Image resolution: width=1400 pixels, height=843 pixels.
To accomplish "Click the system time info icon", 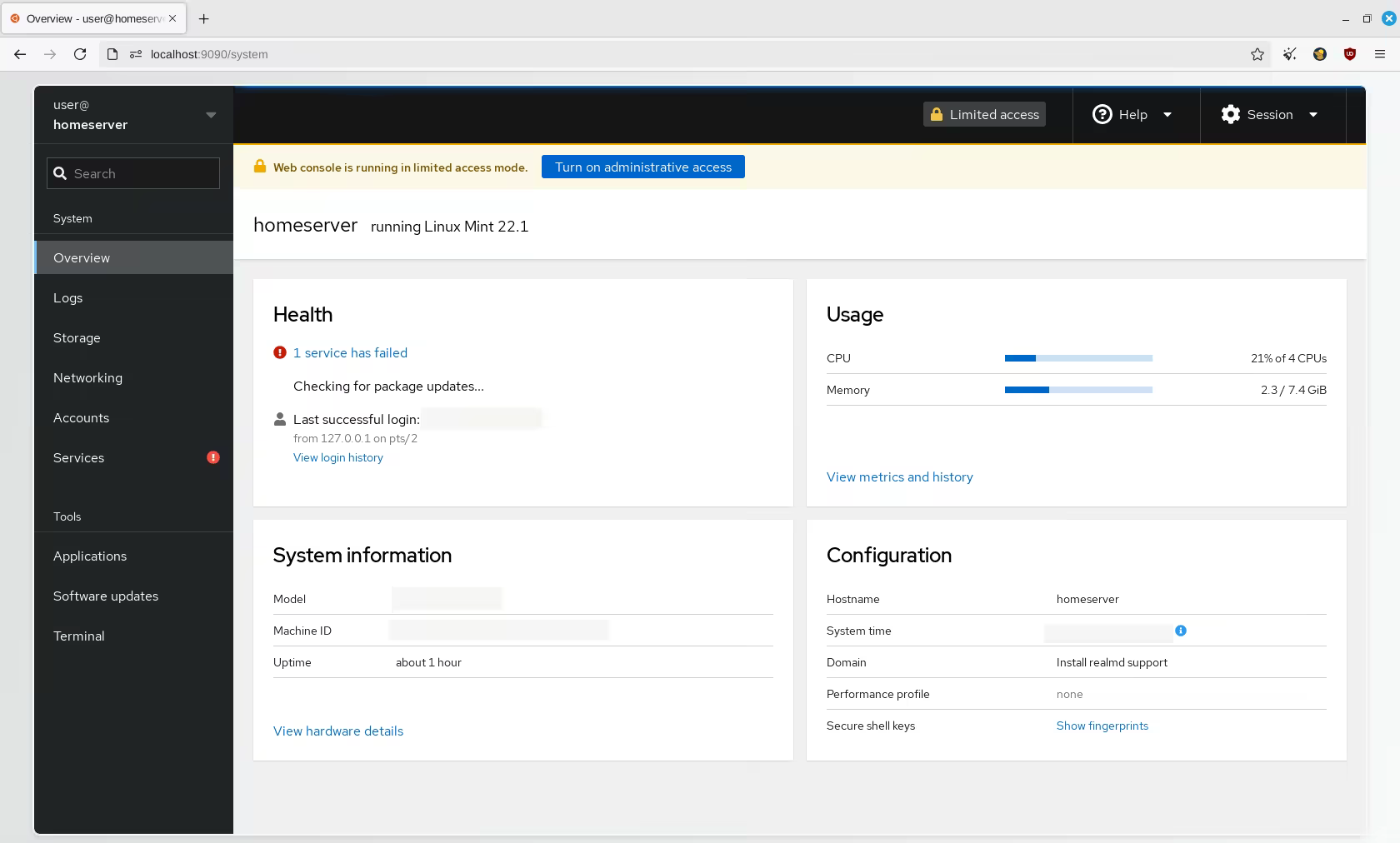I will point(1180,631).
